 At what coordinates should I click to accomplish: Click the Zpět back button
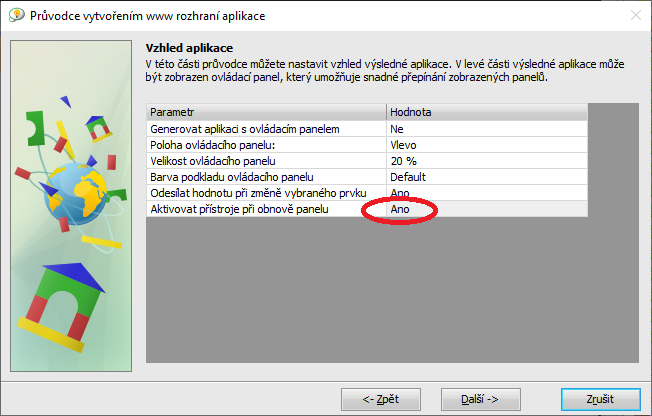(381, 399)
